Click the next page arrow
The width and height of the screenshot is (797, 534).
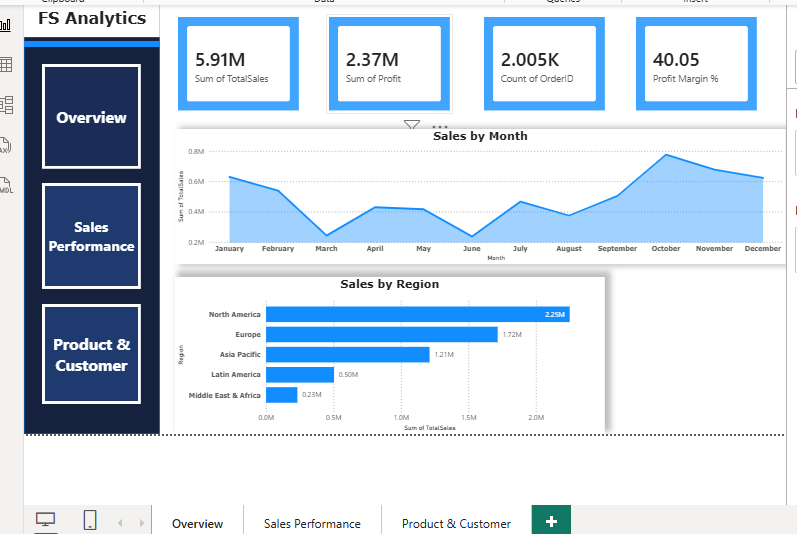point(142,523)
